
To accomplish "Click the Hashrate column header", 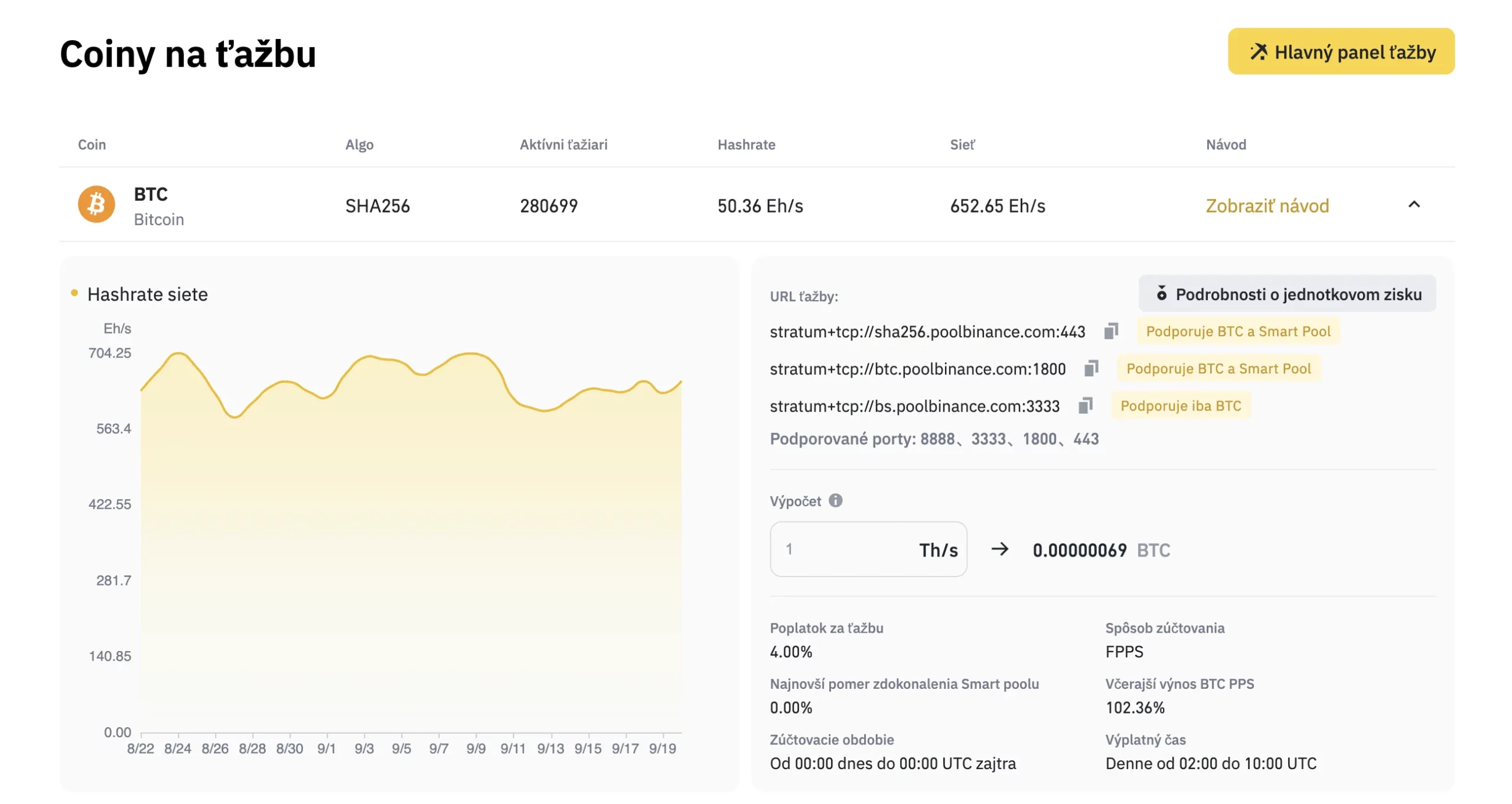I will 746,145.
